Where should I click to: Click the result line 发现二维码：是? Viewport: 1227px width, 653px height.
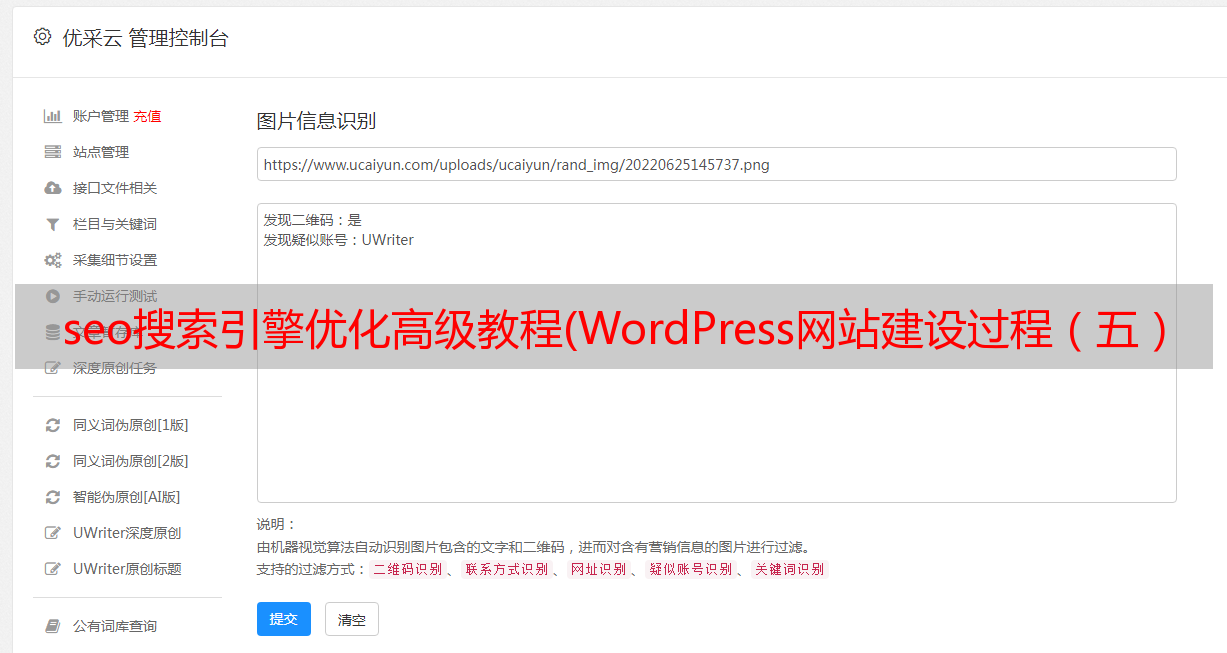click(x=313, y=220)
